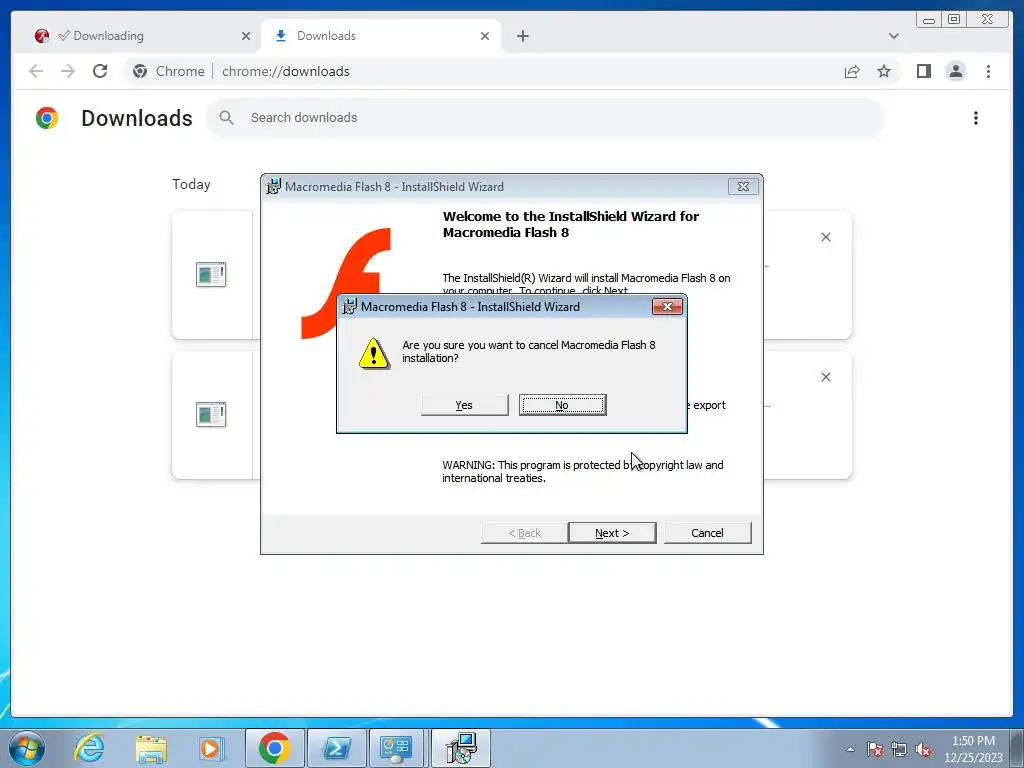Reload the downloads page

click(100, 71)
